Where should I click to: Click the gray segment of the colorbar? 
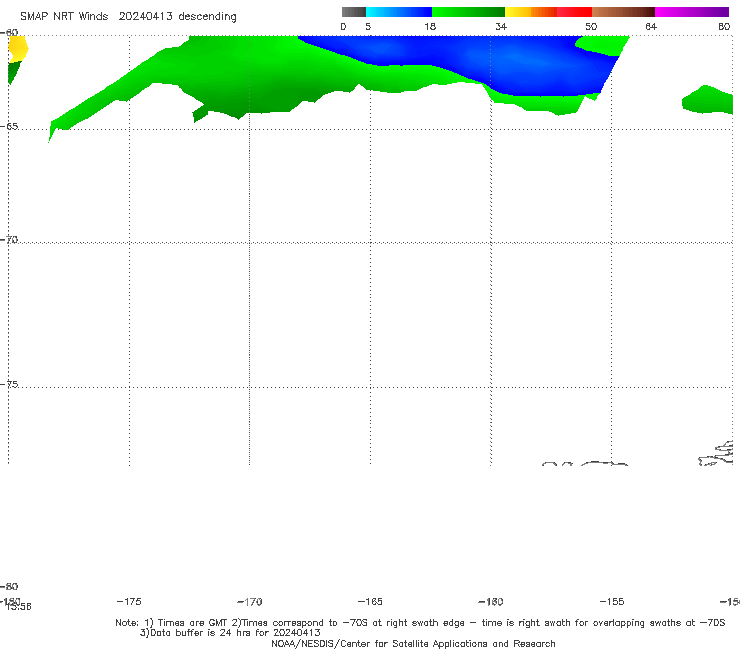(x=353, y=12)
